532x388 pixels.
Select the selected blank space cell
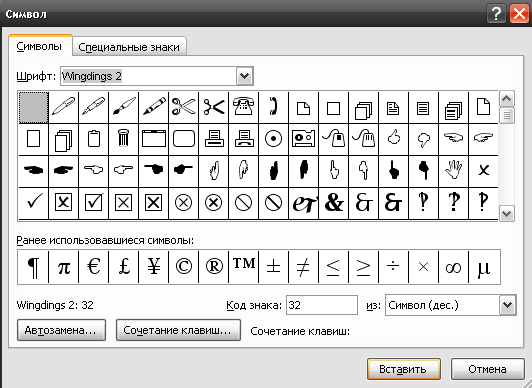click(34, 108)
